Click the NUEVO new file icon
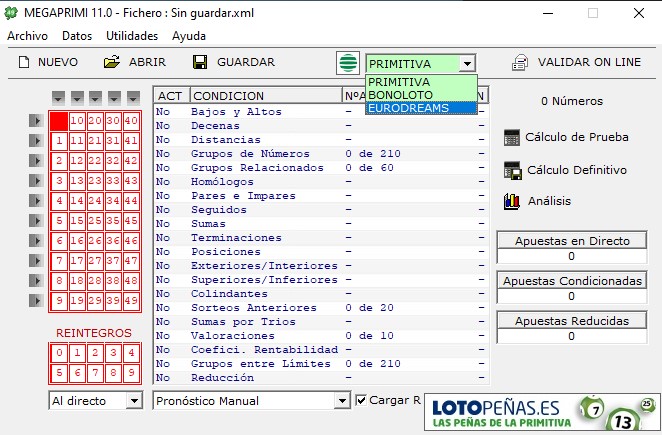The image size is (662, 435). pyautogui.click(x=24, y=62)
